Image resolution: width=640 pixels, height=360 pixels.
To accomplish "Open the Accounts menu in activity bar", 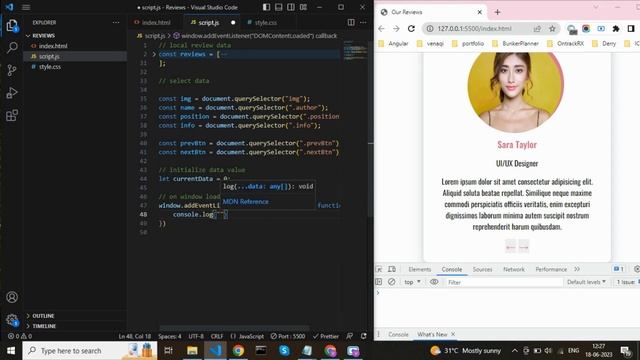I will (12, 297).
